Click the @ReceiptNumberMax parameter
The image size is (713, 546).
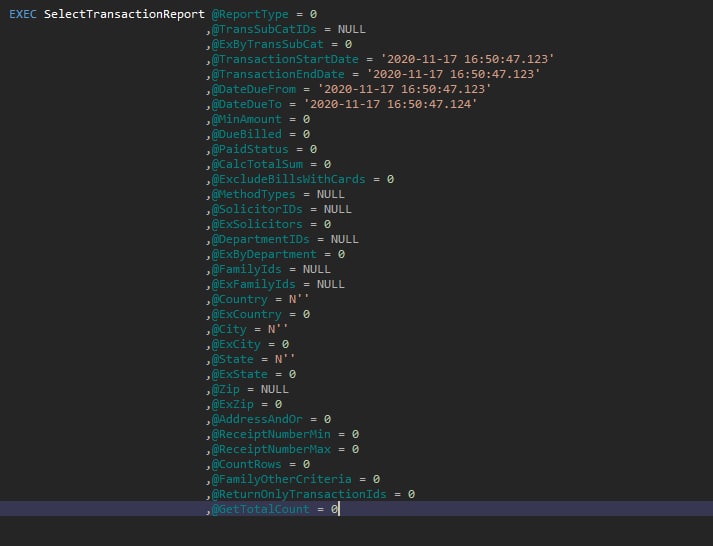(x=271, y=449)
